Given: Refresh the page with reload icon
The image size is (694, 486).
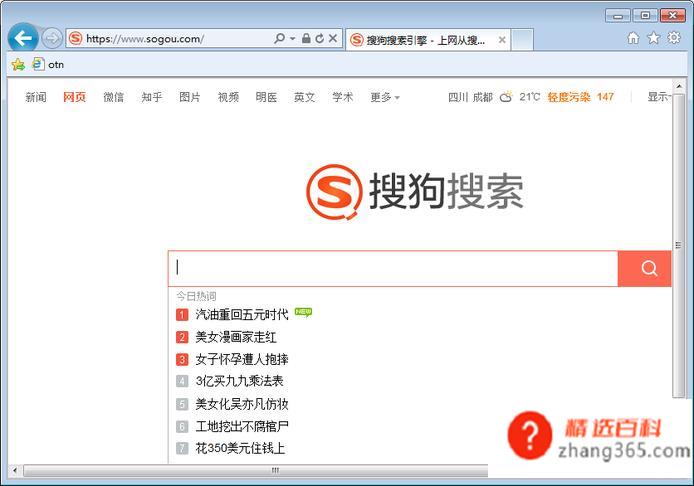Looking at the screenshot, I should [x=320, y=39].
